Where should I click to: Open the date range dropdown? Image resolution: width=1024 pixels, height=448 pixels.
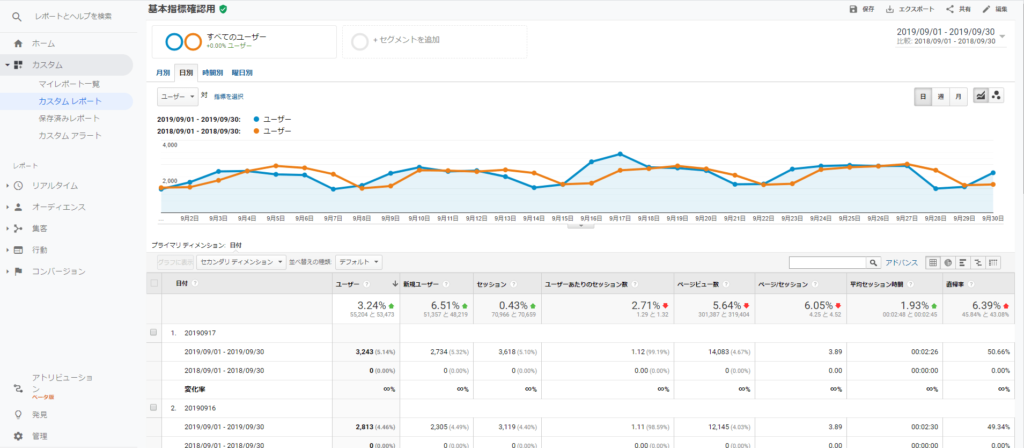(1003, 36)
